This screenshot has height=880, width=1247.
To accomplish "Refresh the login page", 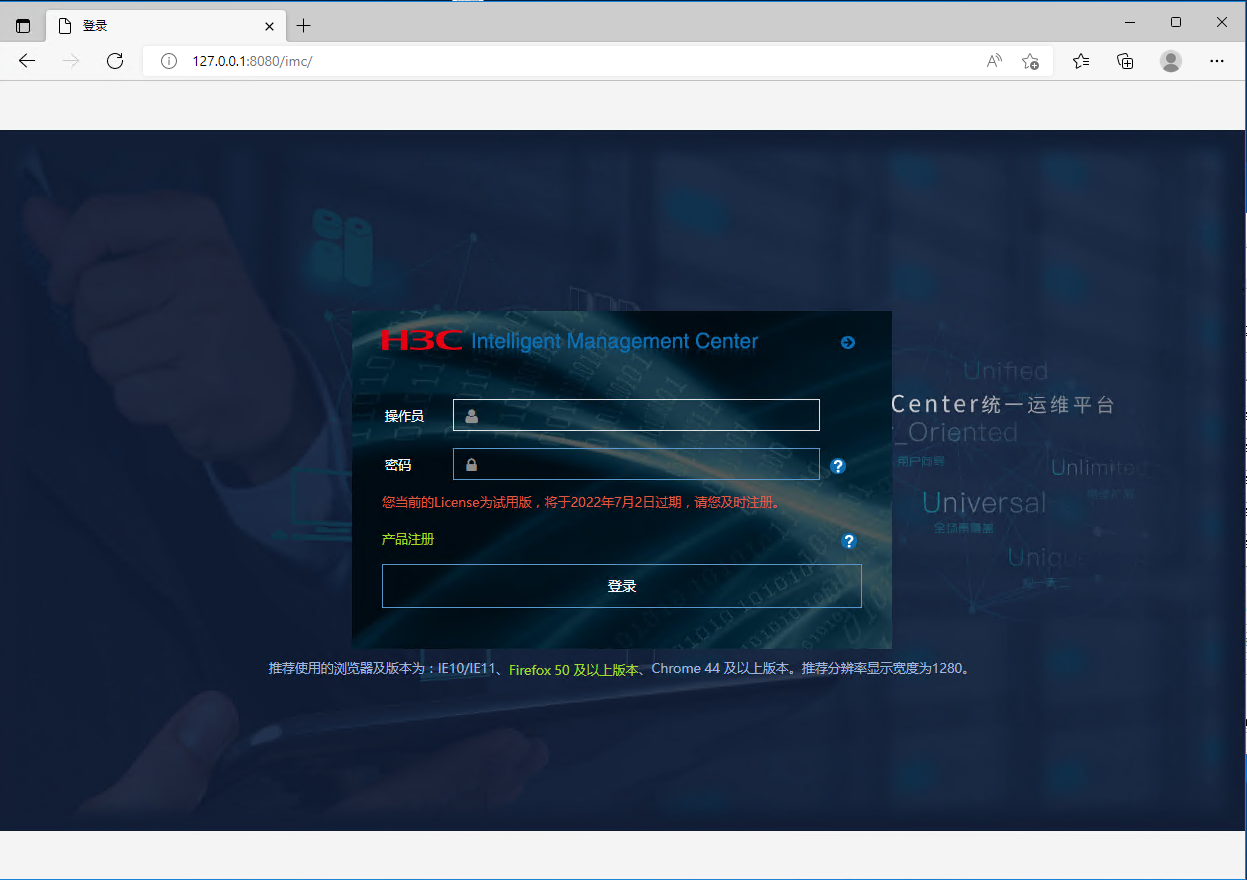I will tap(115, 61).
